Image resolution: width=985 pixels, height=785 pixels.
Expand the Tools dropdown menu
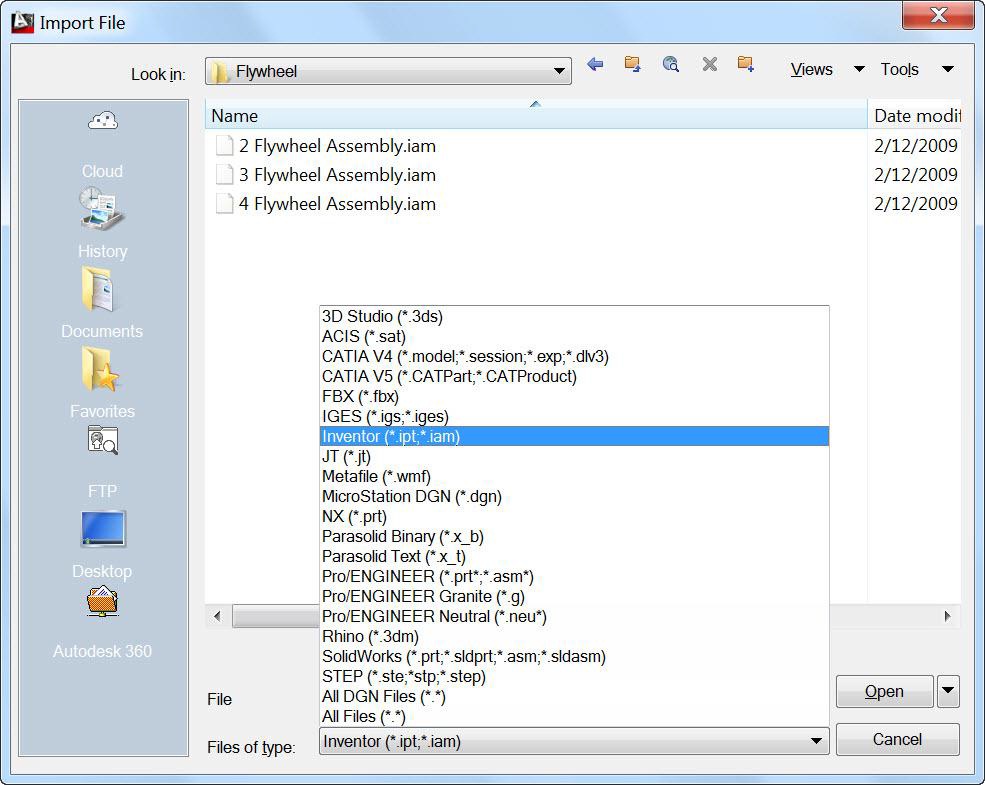coord(946,69)
